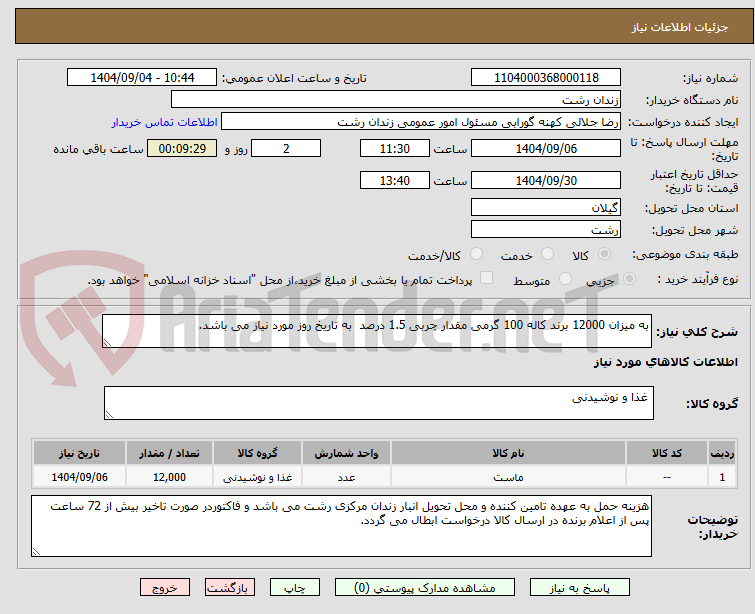Select the متوسط purchase type radio
This screenshot has width=755, height=614.
tap(565, 279)
